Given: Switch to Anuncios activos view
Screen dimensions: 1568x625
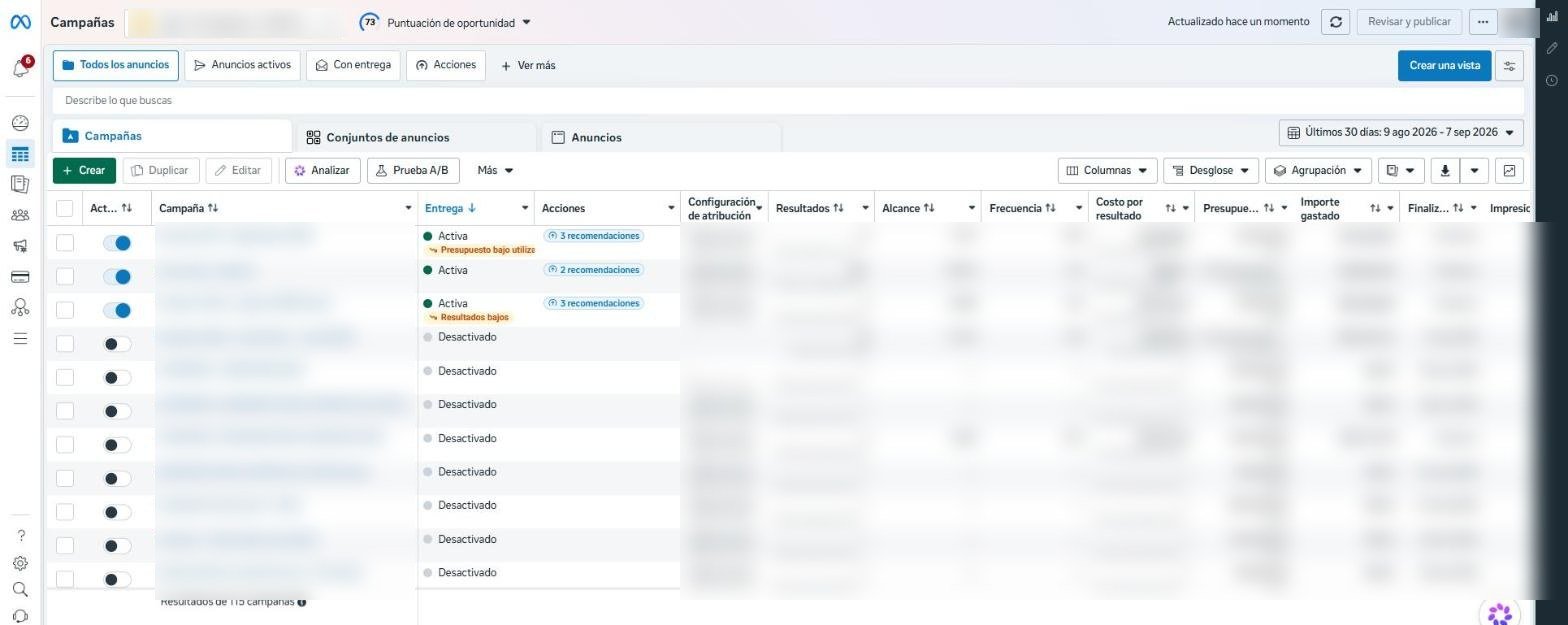Looking at the screenshot, I should tap(243, 65).
